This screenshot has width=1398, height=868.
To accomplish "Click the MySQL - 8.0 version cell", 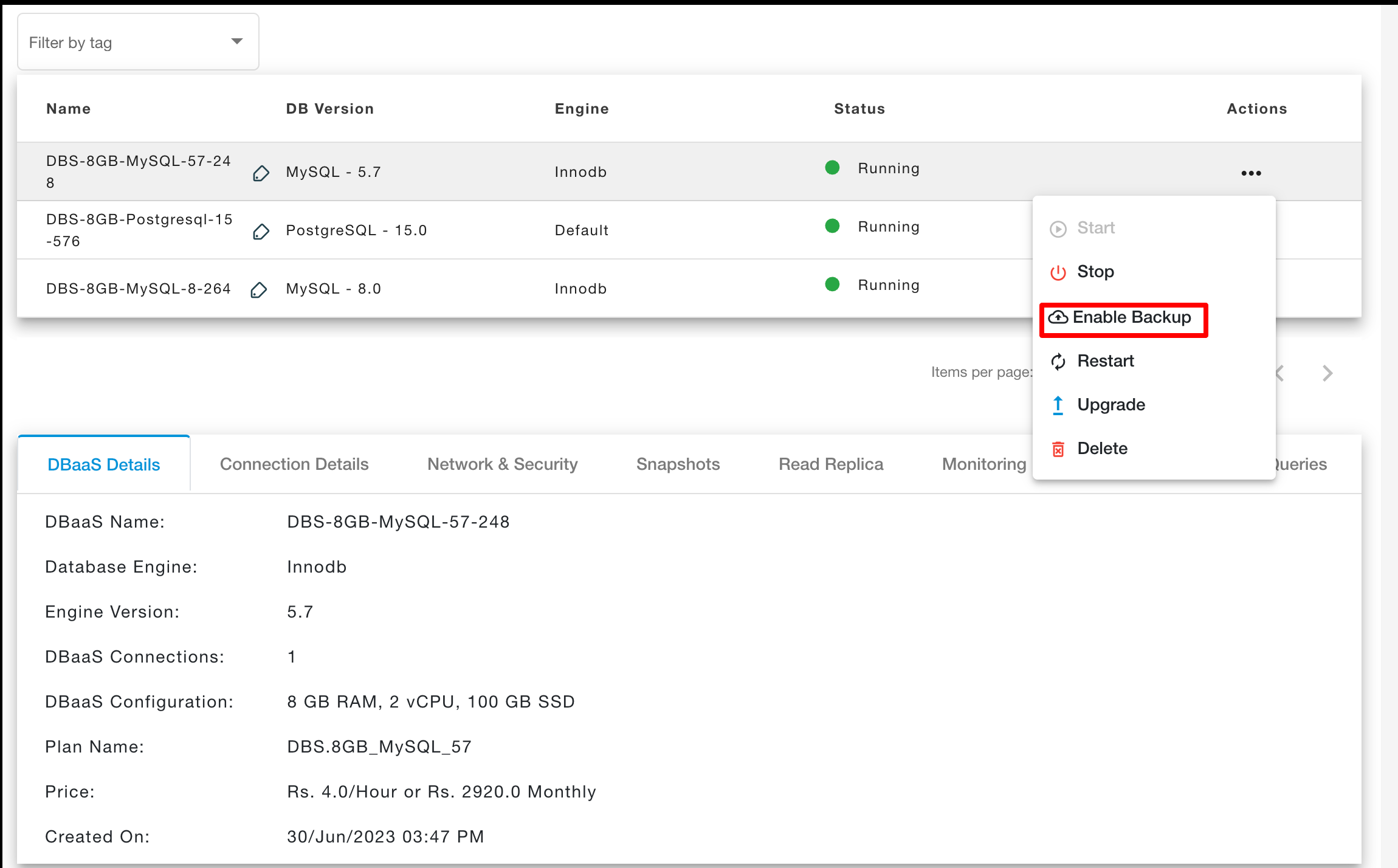I will [334, 289].
